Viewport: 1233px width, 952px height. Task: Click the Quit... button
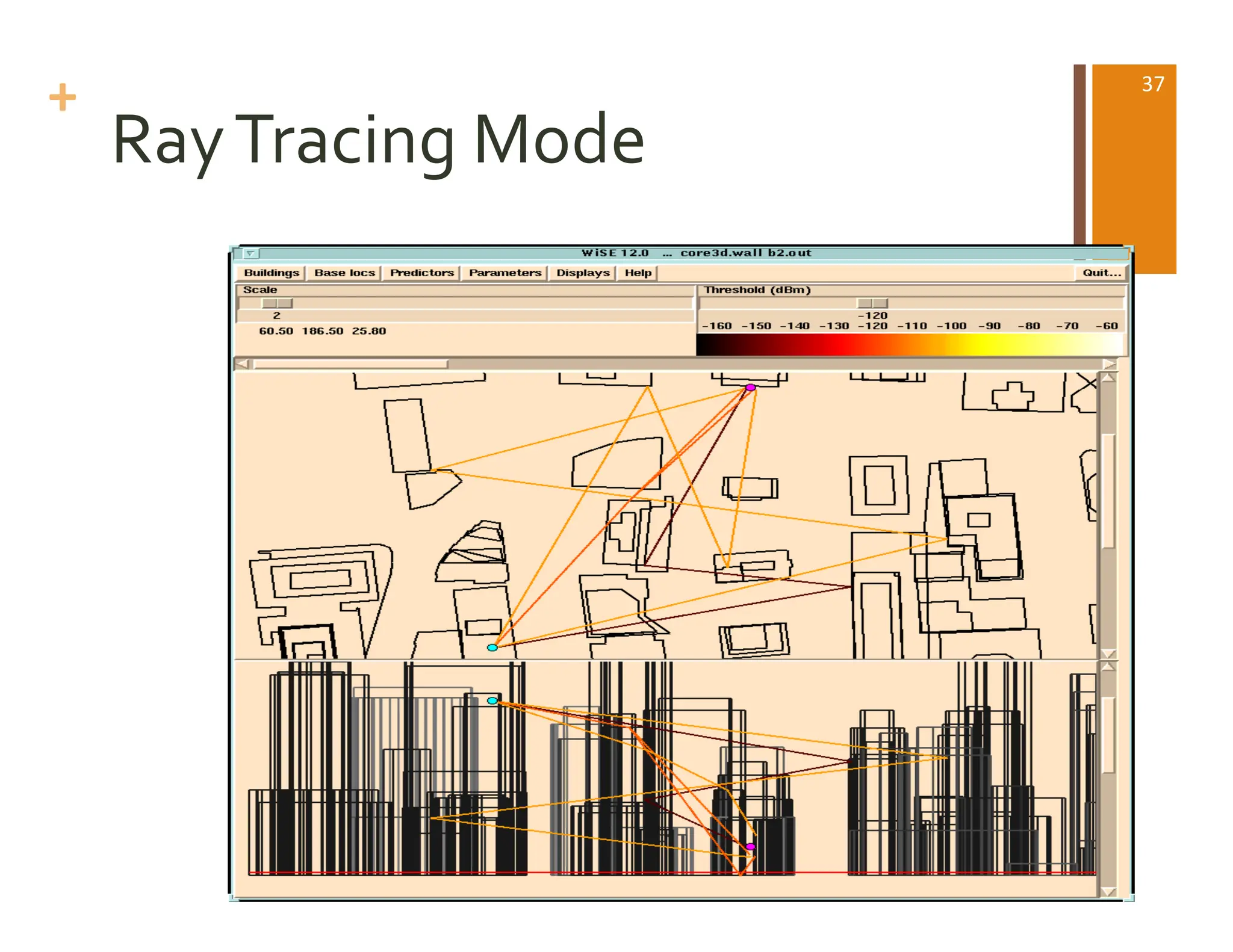(x=1101, y=273)
